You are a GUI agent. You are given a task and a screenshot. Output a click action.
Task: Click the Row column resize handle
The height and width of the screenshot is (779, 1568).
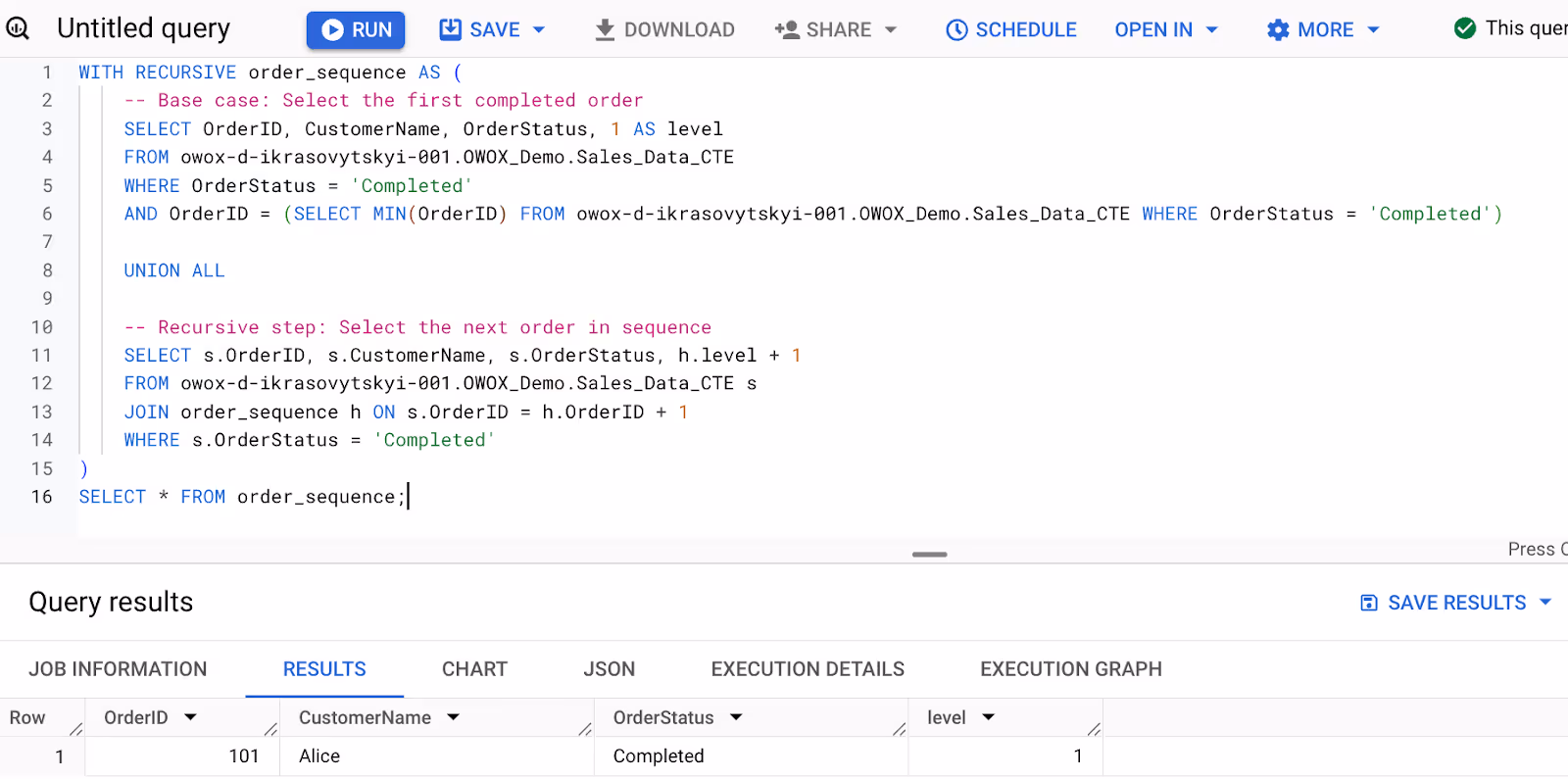click(76, 728)
